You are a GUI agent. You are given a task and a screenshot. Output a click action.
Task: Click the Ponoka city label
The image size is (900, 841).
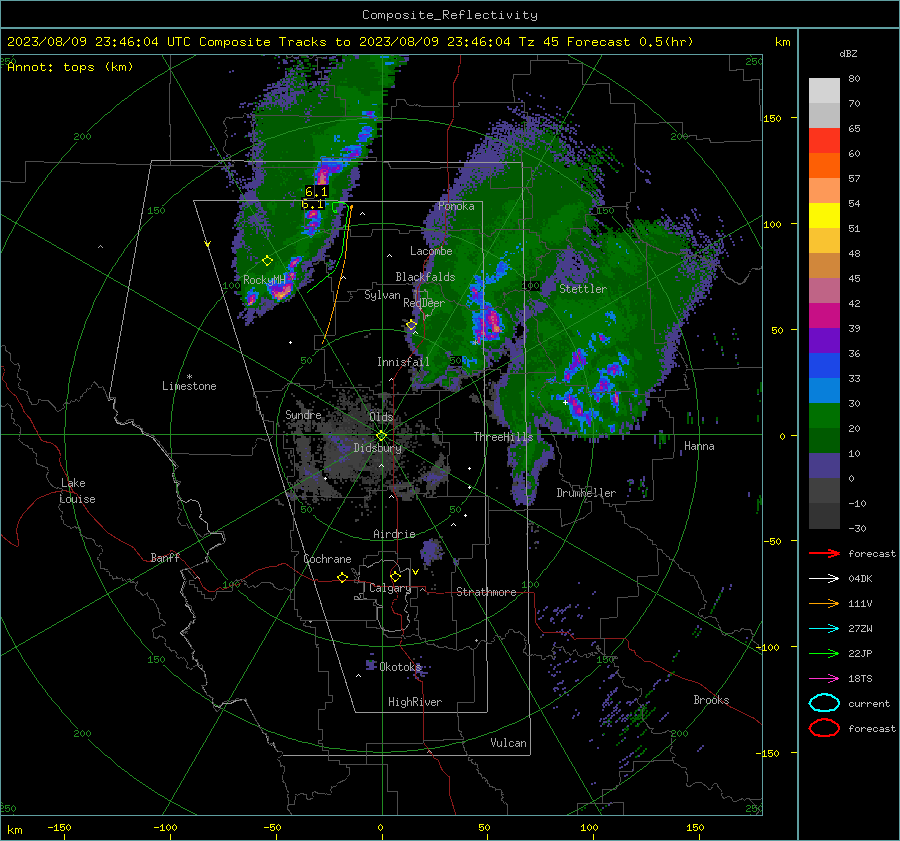pyautogui.click(x=456, y=206)
